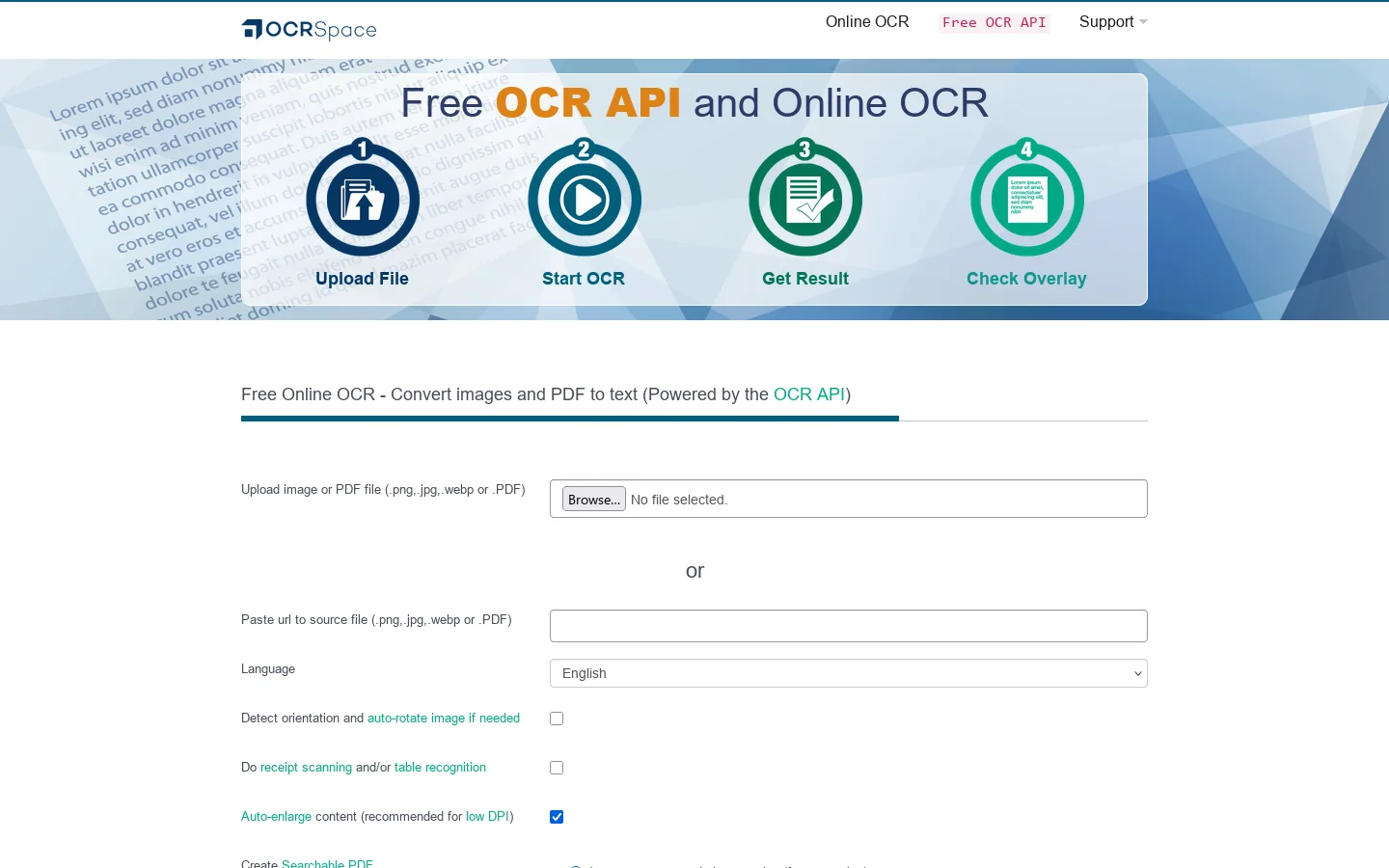The width and height of the screenshot is (1389, 868).
Task: Open the receipt scanning link
Action: coord(306,767)
